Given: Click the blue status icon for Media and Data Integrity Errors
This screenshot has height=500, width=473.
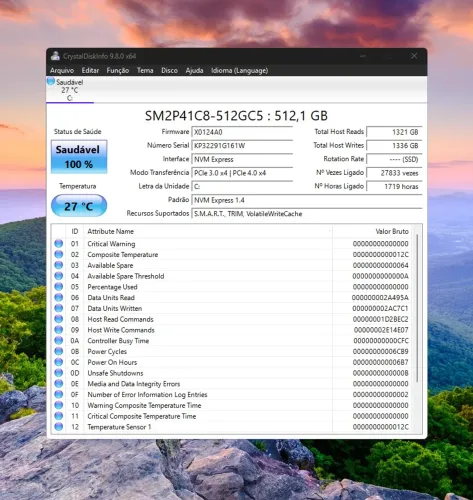Looking at the screenshot, I should coord(59,384).
